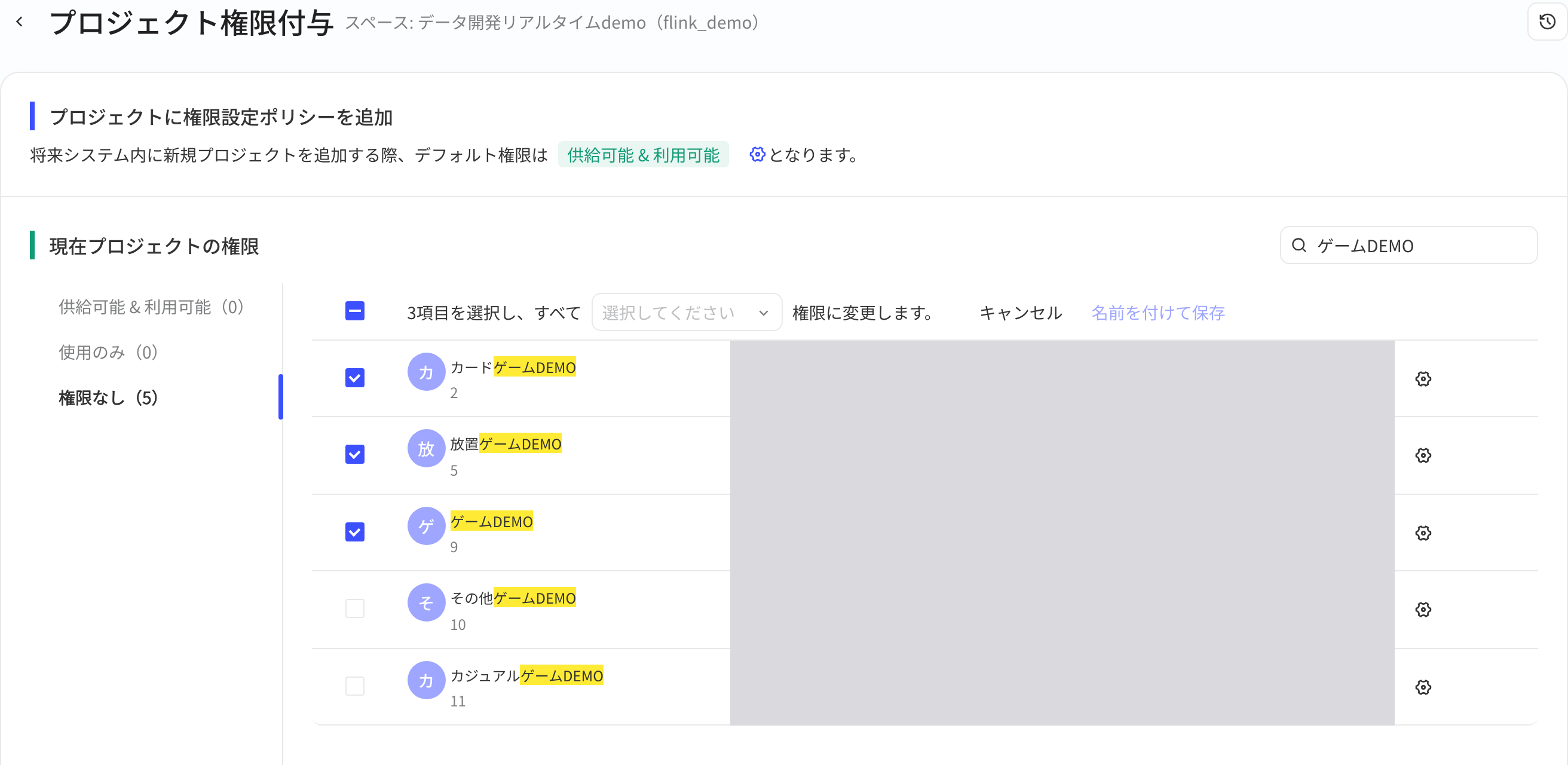Check the その他ゲームDEMO checkbox

[355, 608]
